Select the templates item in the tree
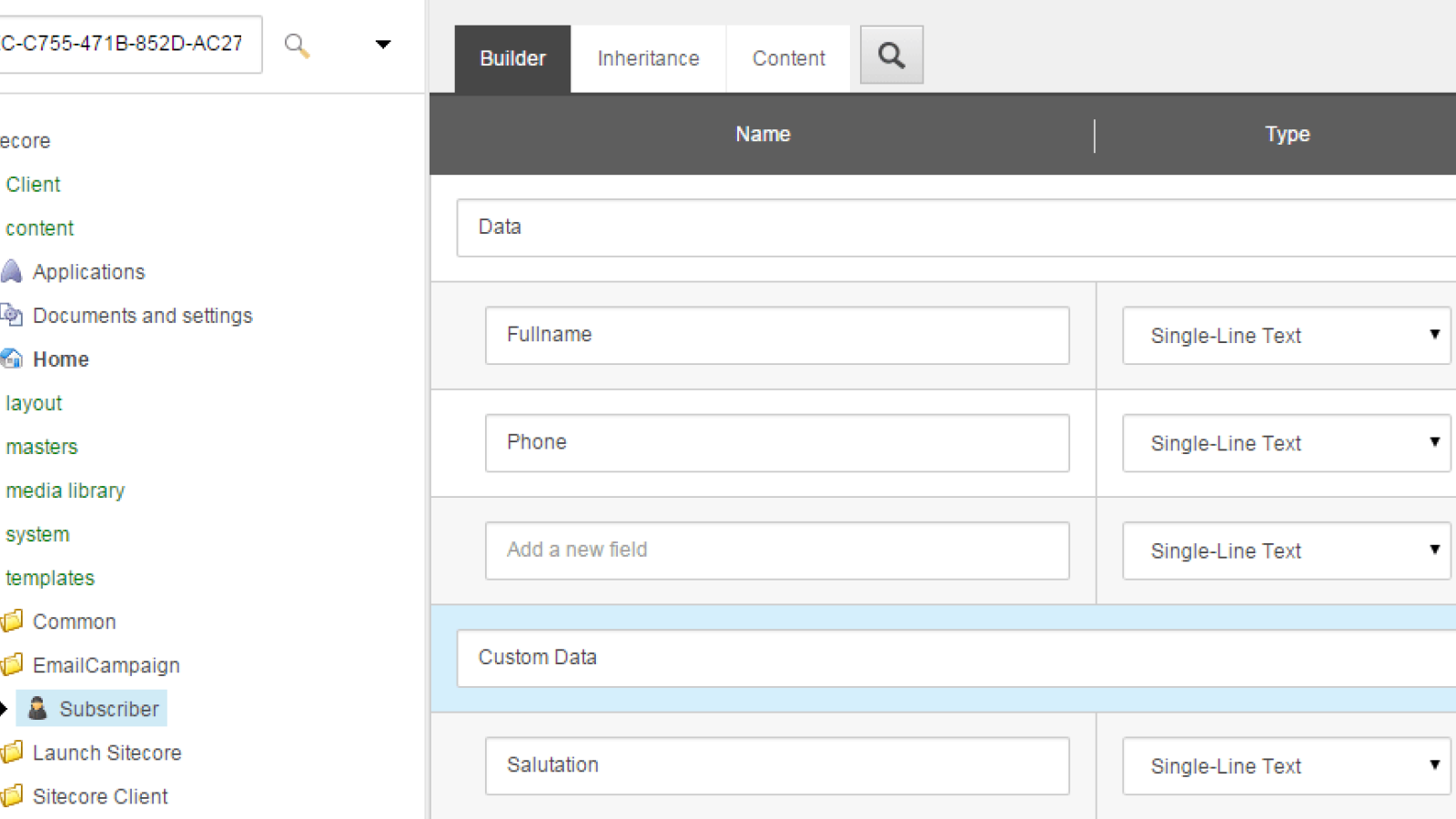This screenshot has height=819, width=1456. coord(50,578)
